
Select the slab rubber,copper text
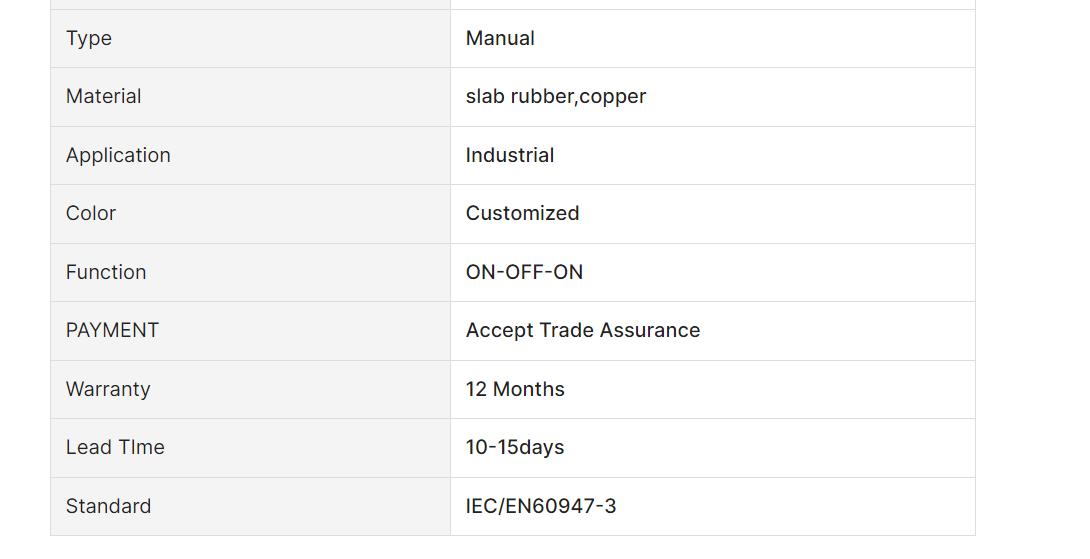pos(555,97)
